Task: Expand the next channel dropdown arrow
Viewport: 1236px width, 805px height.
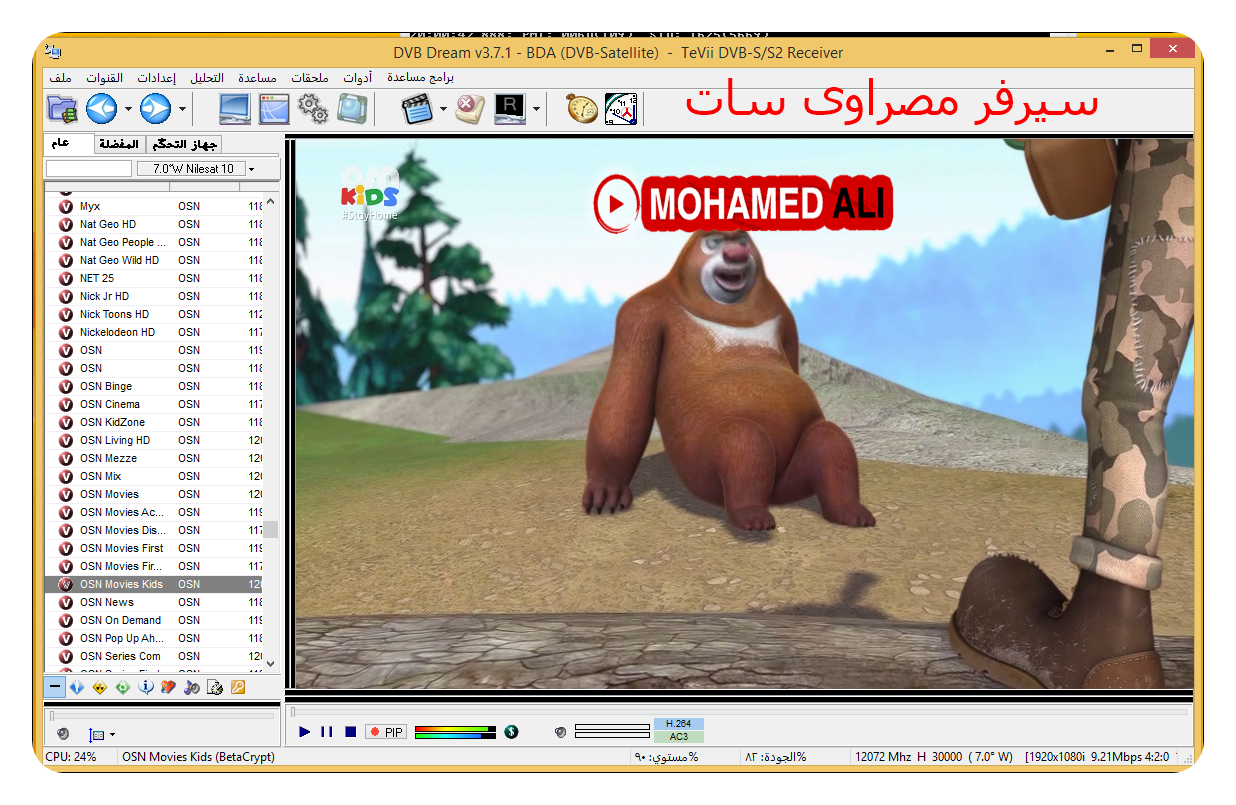Action: point(182,109)
